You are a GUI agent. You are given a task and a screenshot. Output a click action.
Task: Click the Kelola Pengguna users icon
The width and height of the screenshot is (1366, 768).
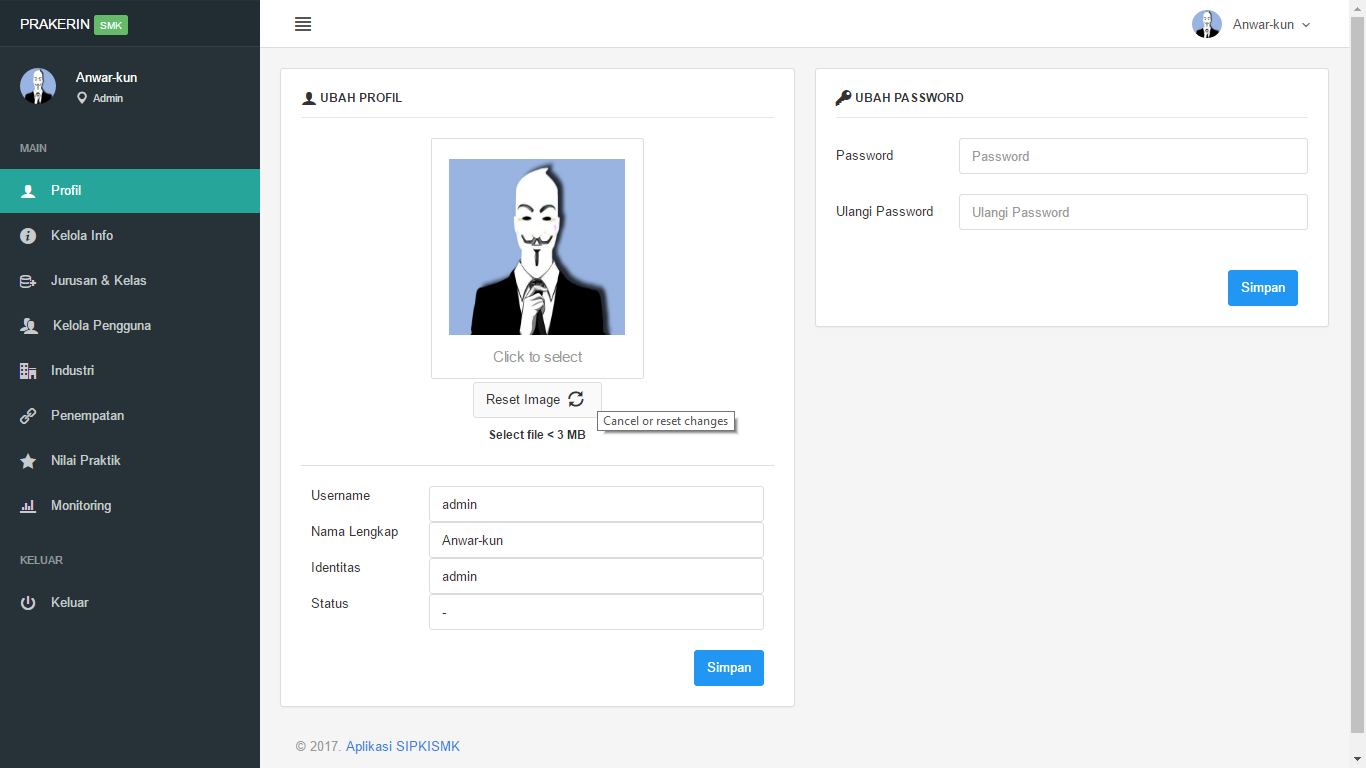coord(29,326)
